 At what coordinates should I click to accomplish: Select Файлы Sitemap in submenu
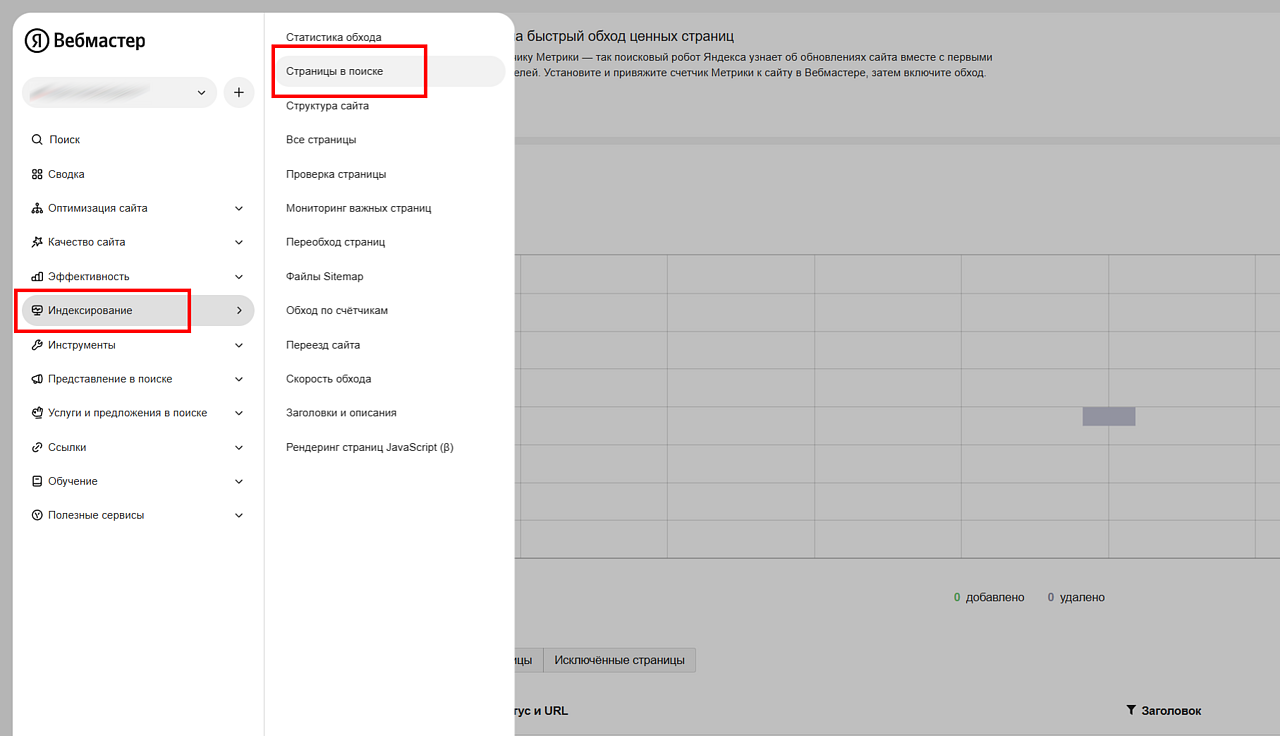pyautogui.click(x=324, y=276)
